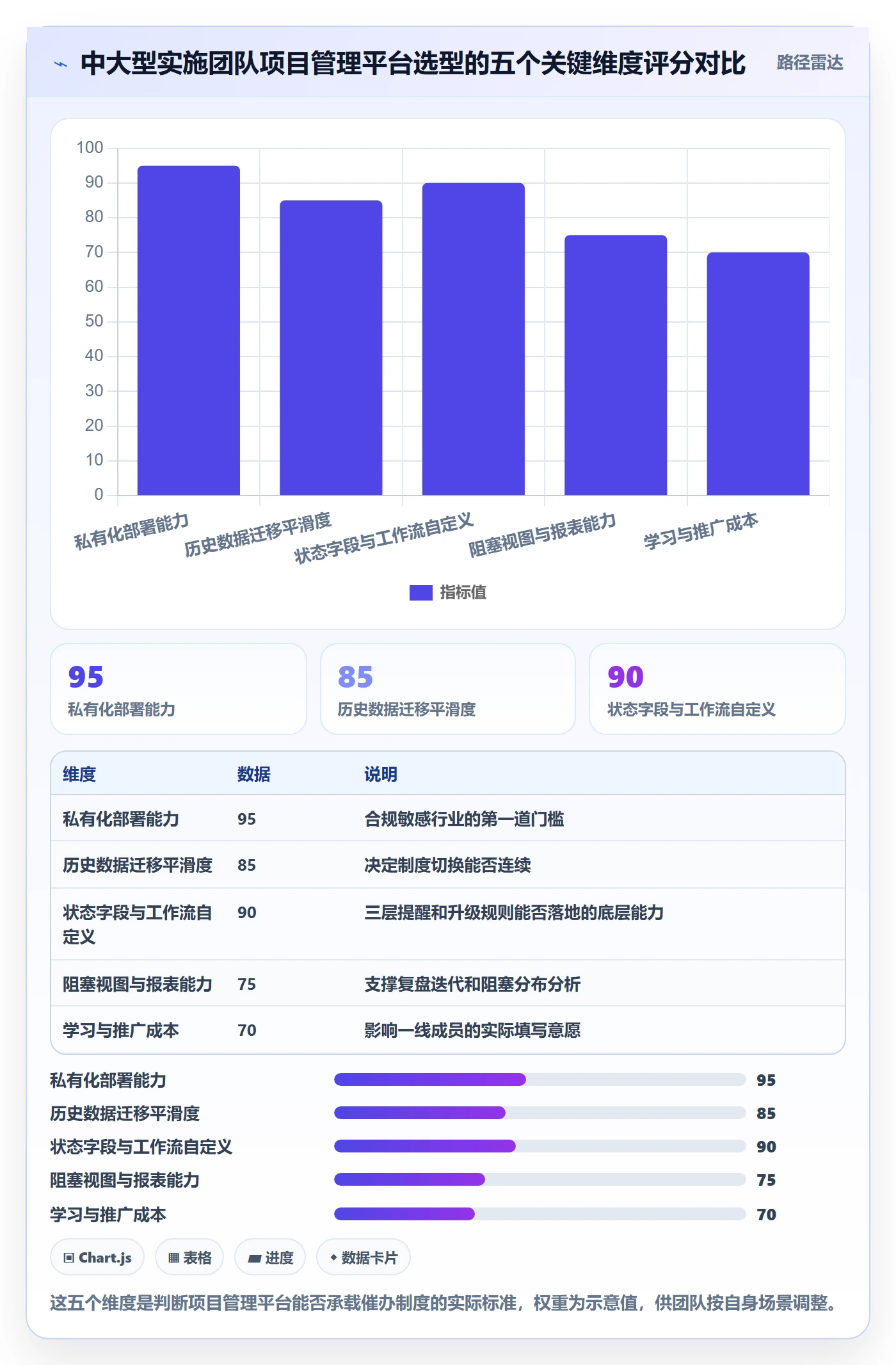Viewport: 896px width, 1365px height.
Task: Click the 数据 column header
Action: (254, 775)
